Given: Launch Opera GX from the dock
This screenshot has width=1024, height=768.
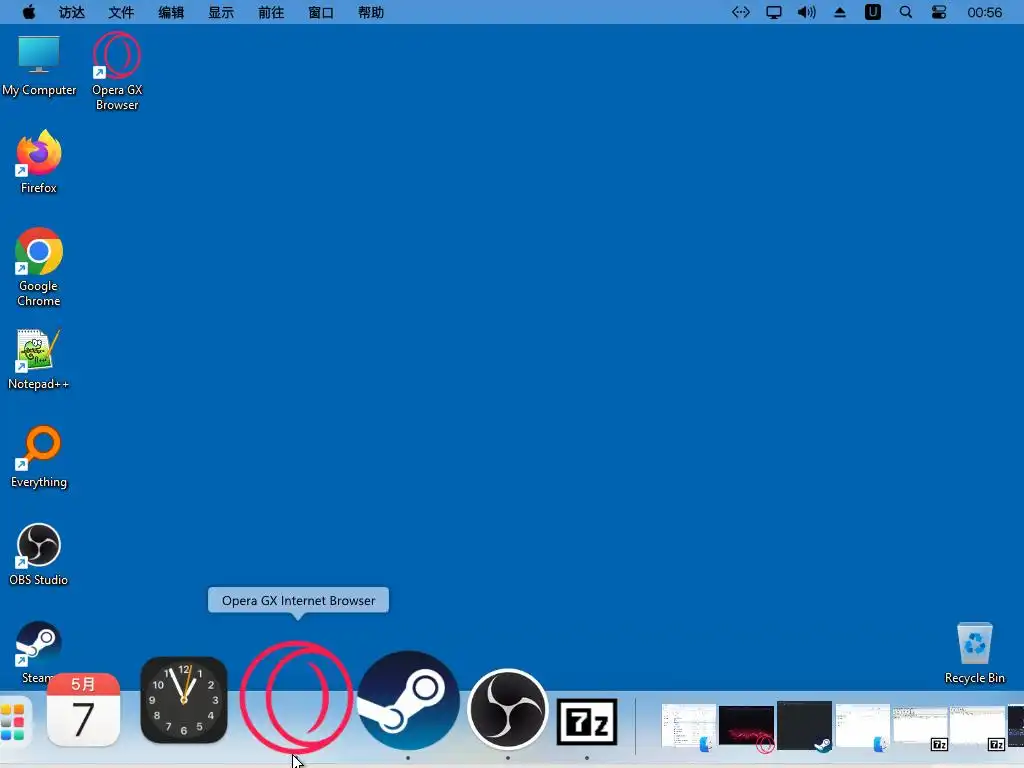Looking at the screenshot, I should point(296,696).
